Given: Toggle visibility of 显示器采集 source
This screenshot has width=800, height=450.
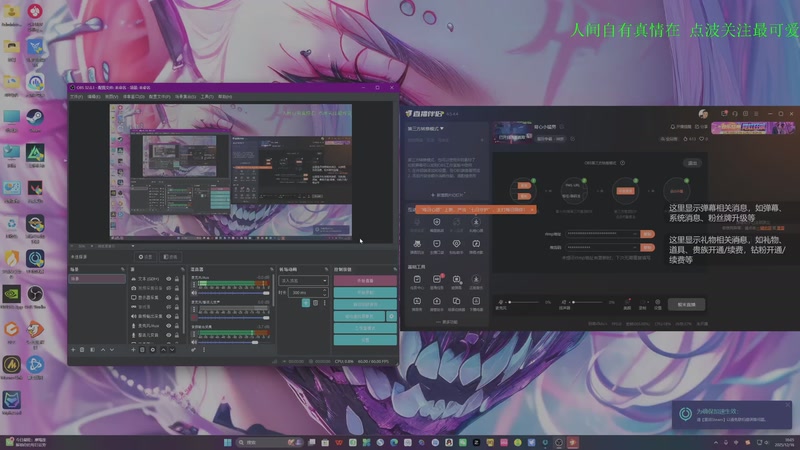Looking at the screenshot, I should pos(169,297).
